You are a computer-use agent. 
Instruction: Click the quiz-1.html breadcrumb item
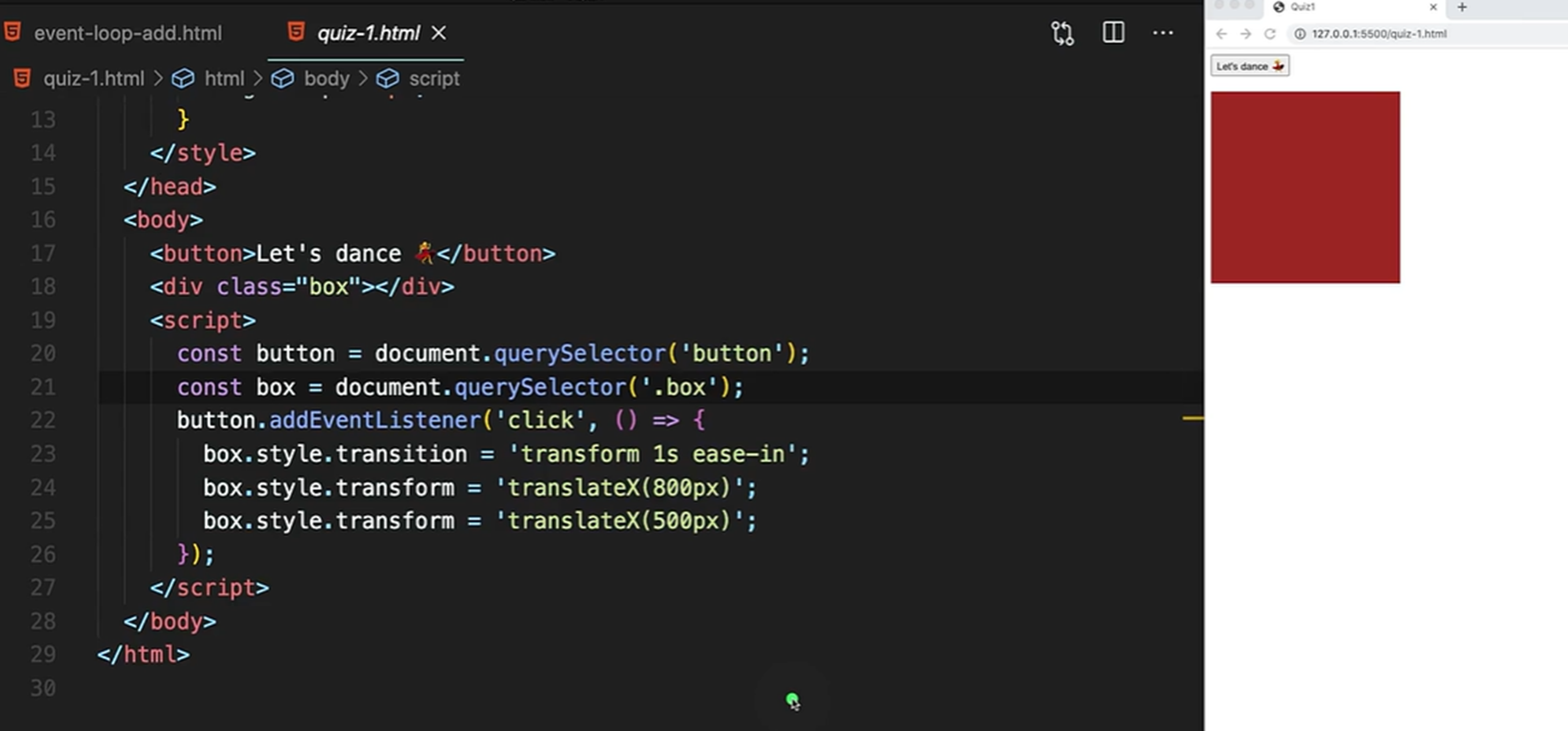(93, 79)
